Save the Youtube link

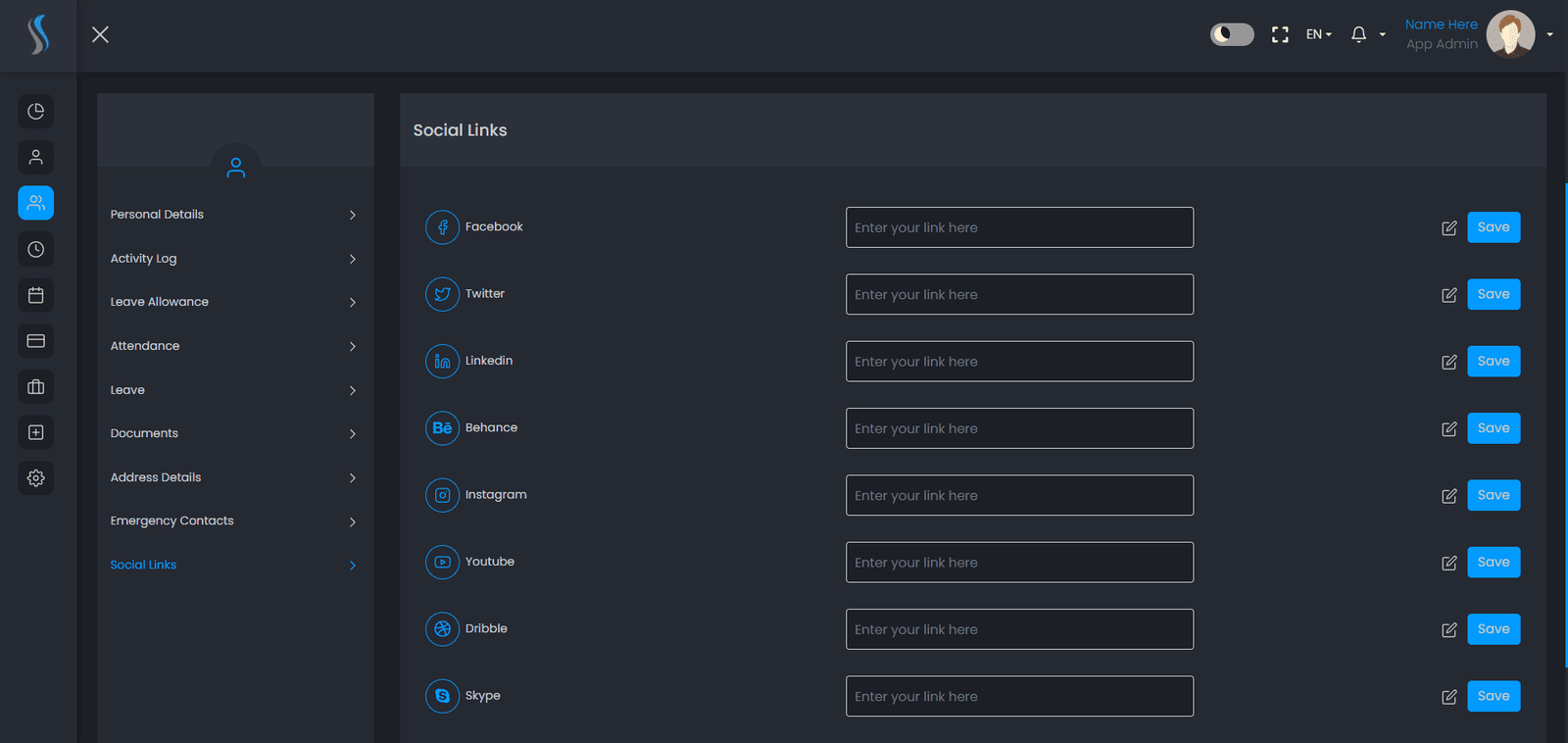click(x=1494, y=563)
